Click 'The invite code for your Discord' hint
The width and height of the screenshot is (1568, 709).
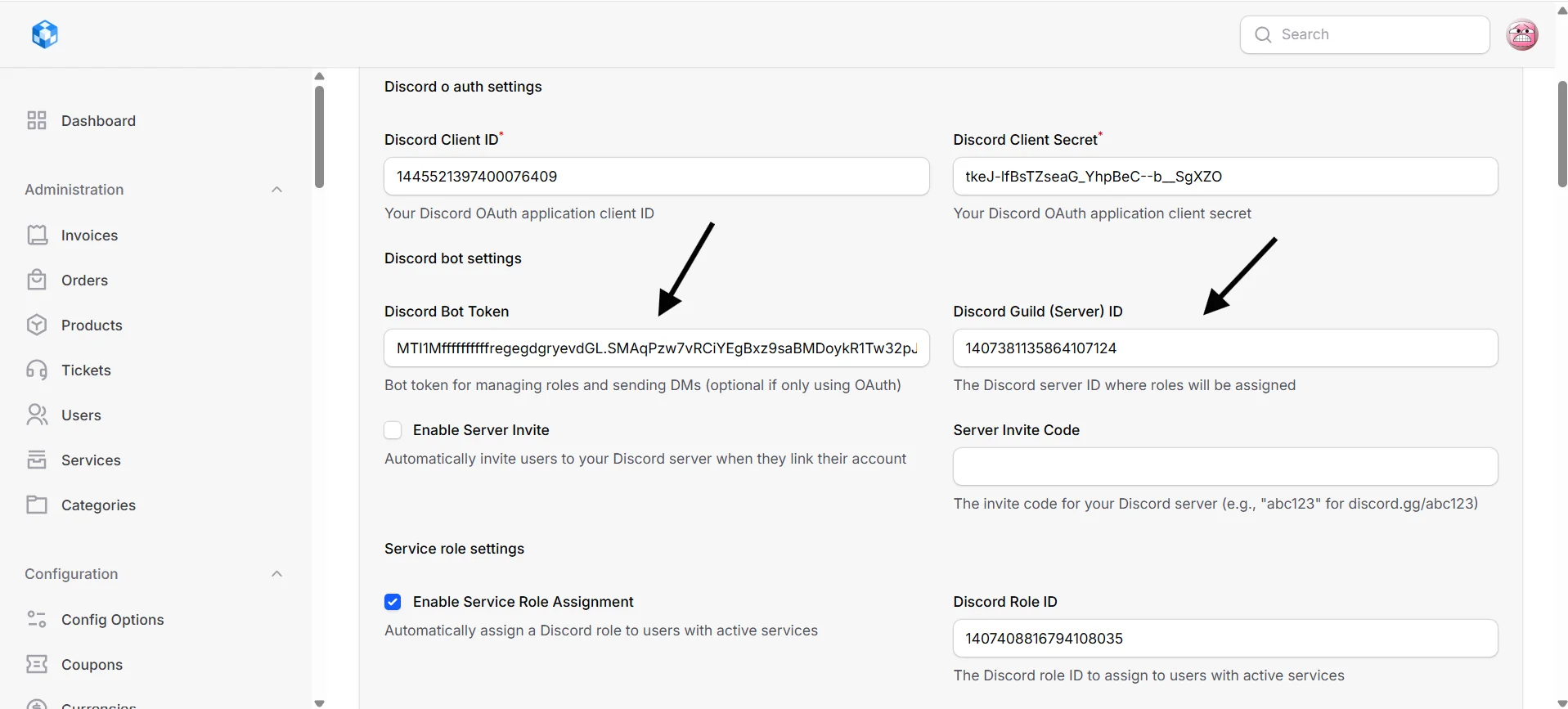[x=1215, y=504]
